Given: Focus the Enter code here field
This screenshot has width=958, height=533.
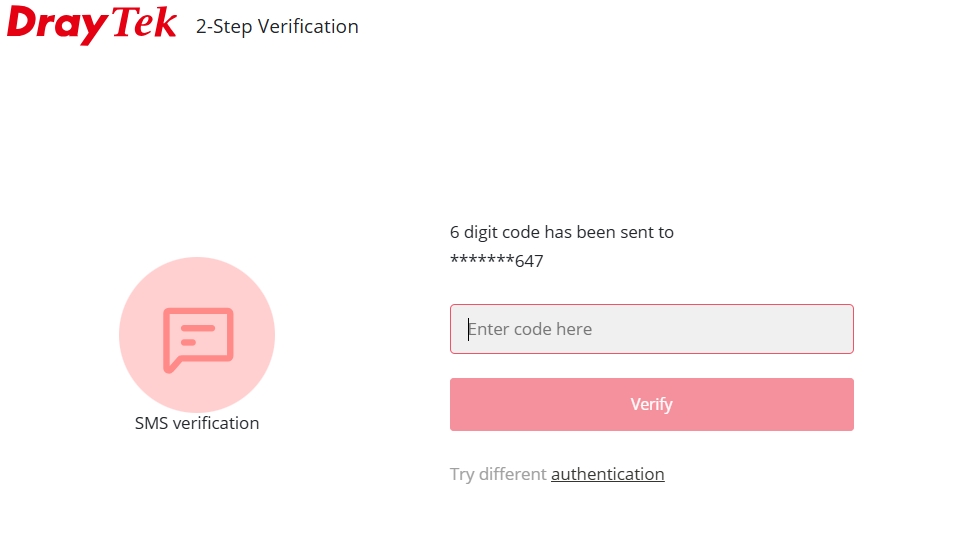Looking at the screenshot, I should pyautogui.click(x=651, y=329).
